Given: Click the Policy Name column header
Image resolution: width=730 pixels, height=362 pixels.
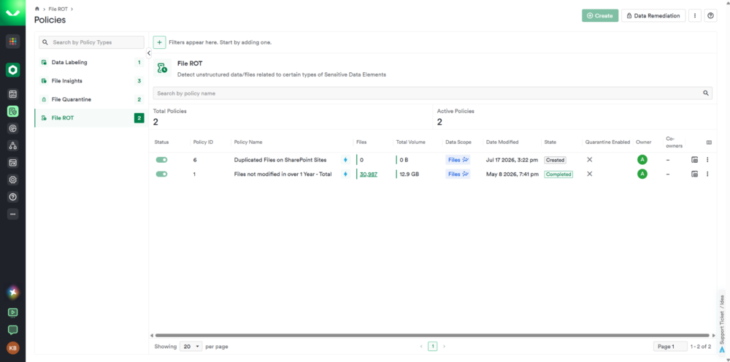Looking at the screenshot, I should point(248,142).
